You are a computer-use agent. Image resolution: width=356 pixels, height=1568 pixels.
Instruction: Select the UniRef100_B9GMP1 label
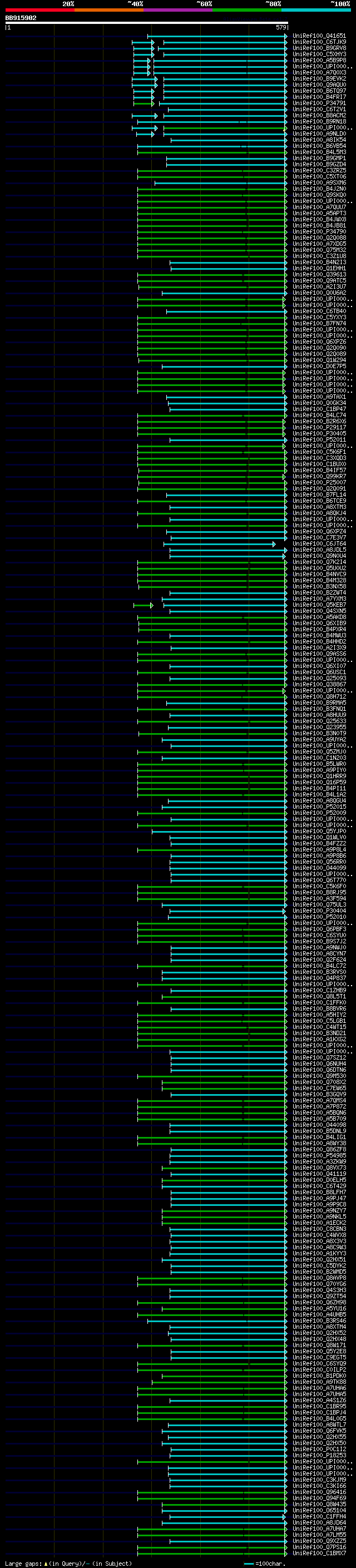(x=319, y=159)
